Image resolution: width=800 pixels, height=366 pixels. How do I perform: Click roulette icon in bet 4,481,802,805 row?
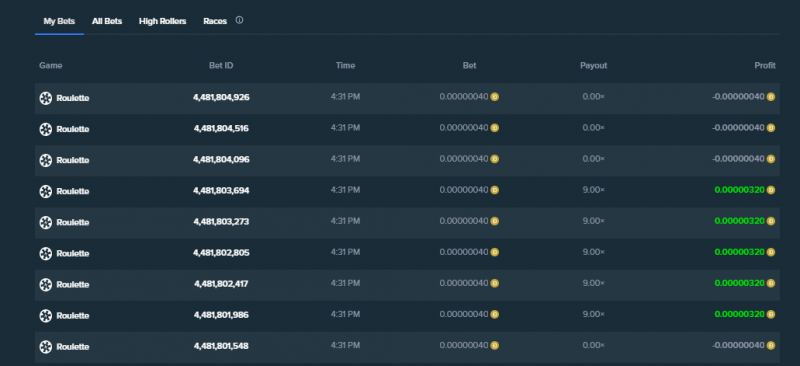click(x=46, y=254)
